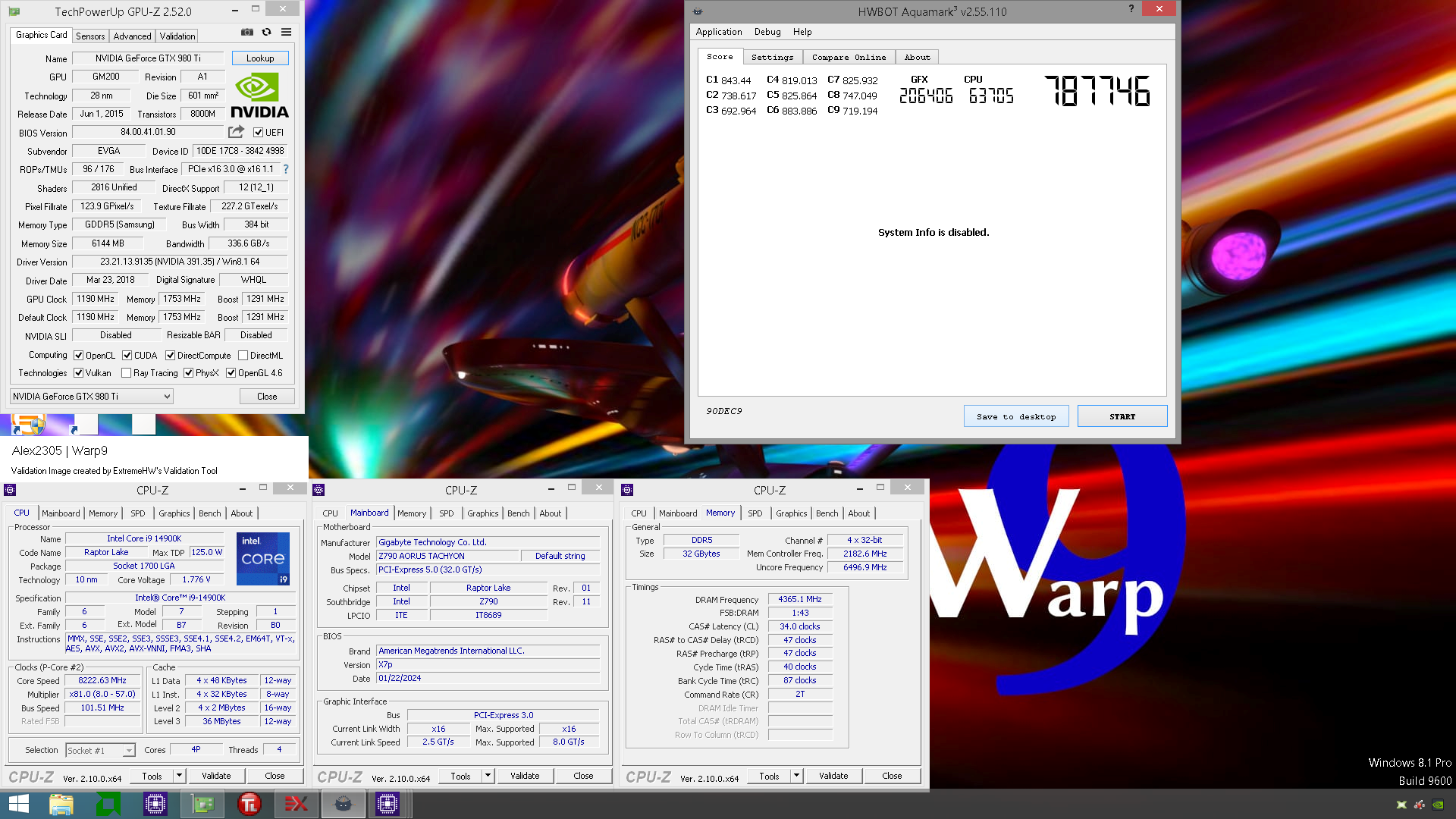
Task: Open File Explorer from the taskbar
Action: 61,804
